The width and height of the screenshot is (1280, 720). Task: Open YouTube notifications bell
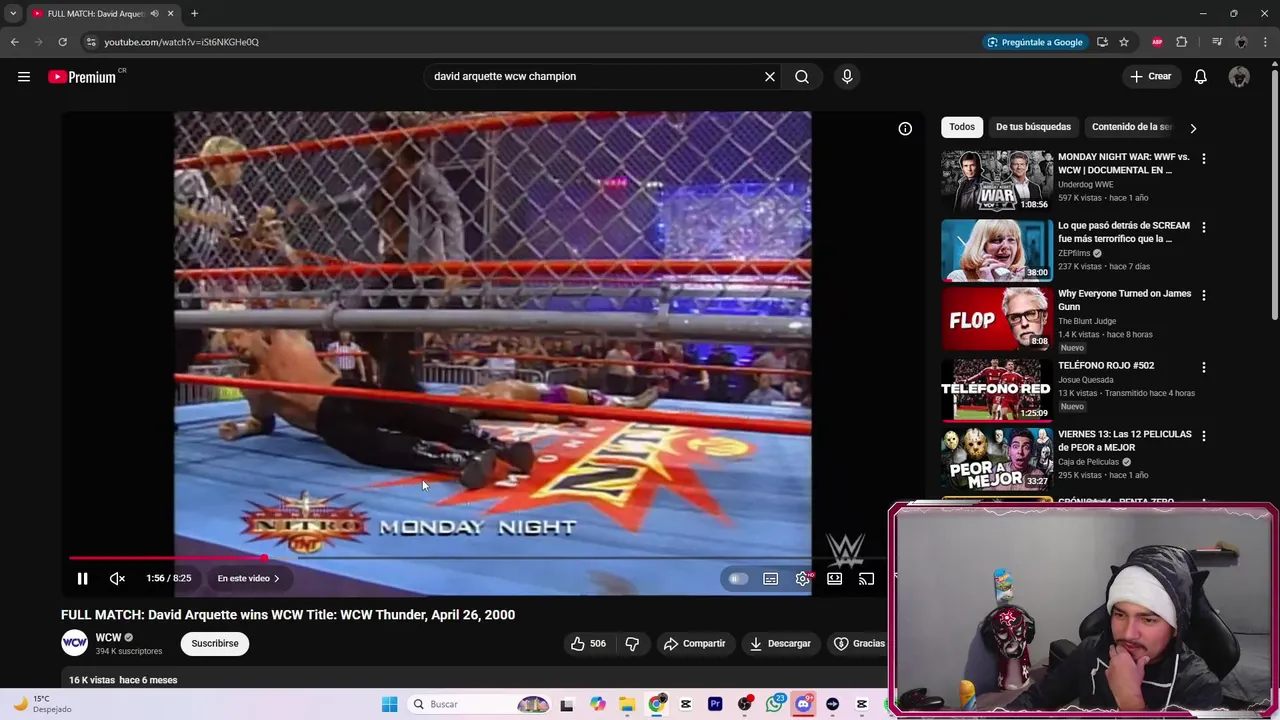click(1200, 76)
